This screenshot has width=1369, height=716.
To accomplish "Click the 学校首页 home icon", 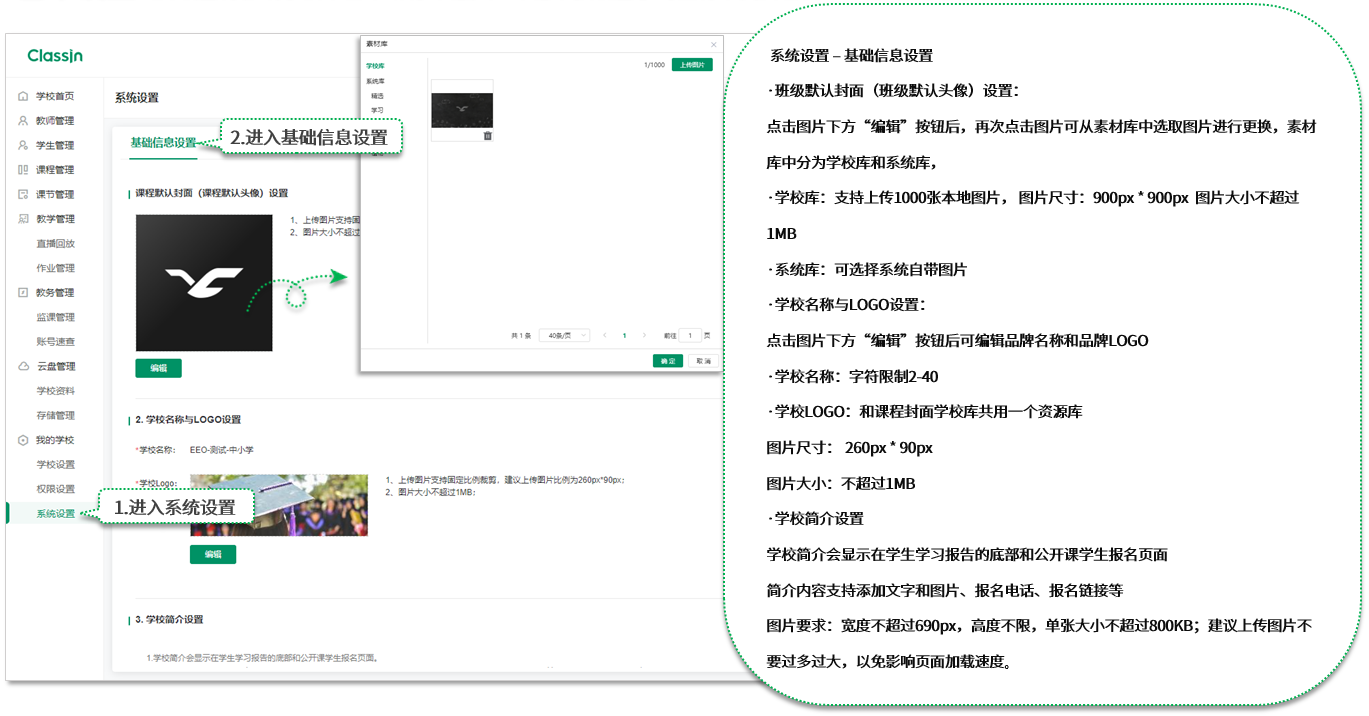I will coord(23,96).
